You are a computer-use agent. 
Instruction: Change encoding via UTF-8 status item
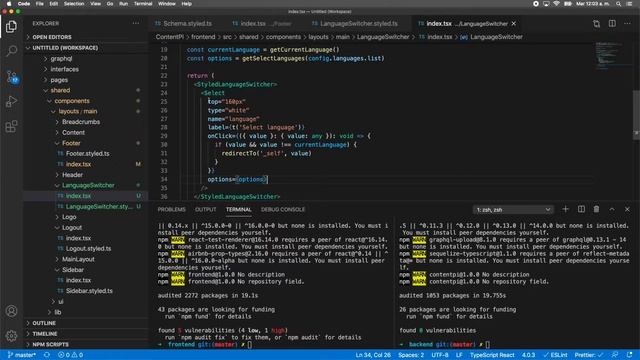pos(440,355)
